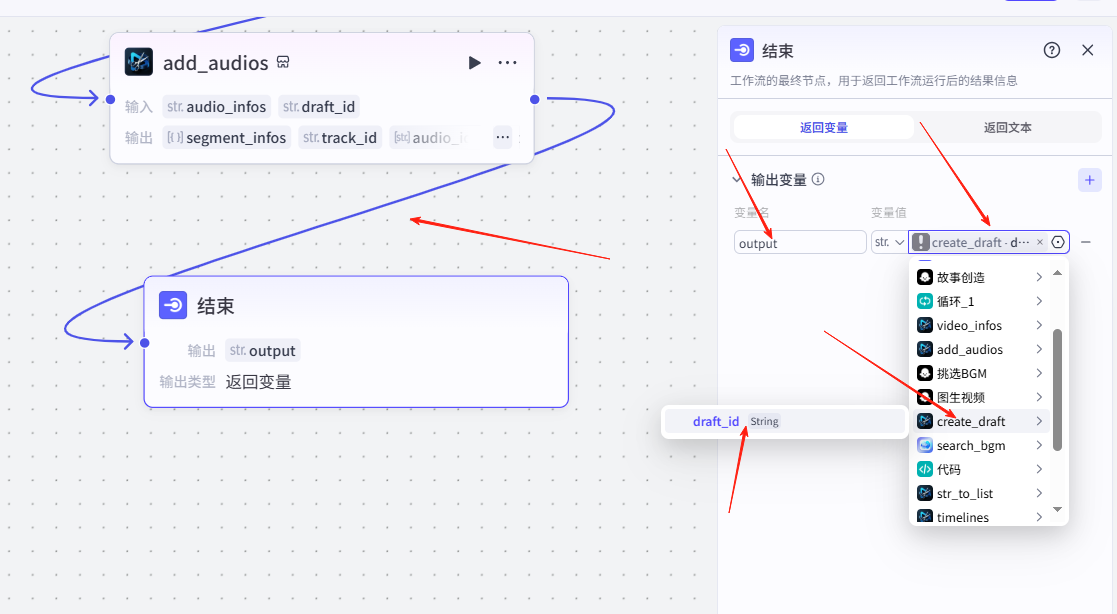Click the info icon beside 输出变量

[x=818, y=180]
